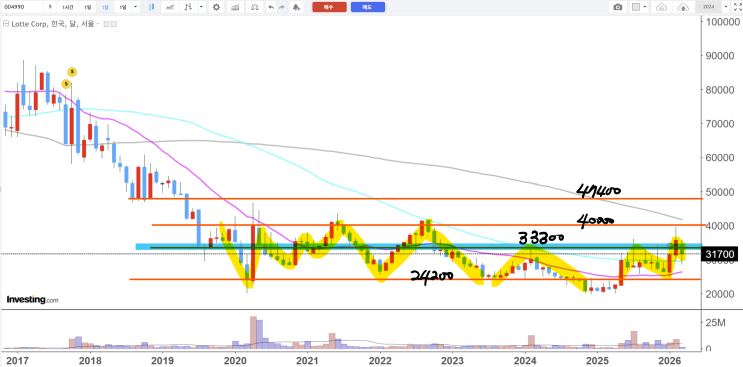Image resolution: width=743 pixels, height=367 pixels.
Task: Redo the chart action
Action: pyautogui.click(x=282, y=7)
